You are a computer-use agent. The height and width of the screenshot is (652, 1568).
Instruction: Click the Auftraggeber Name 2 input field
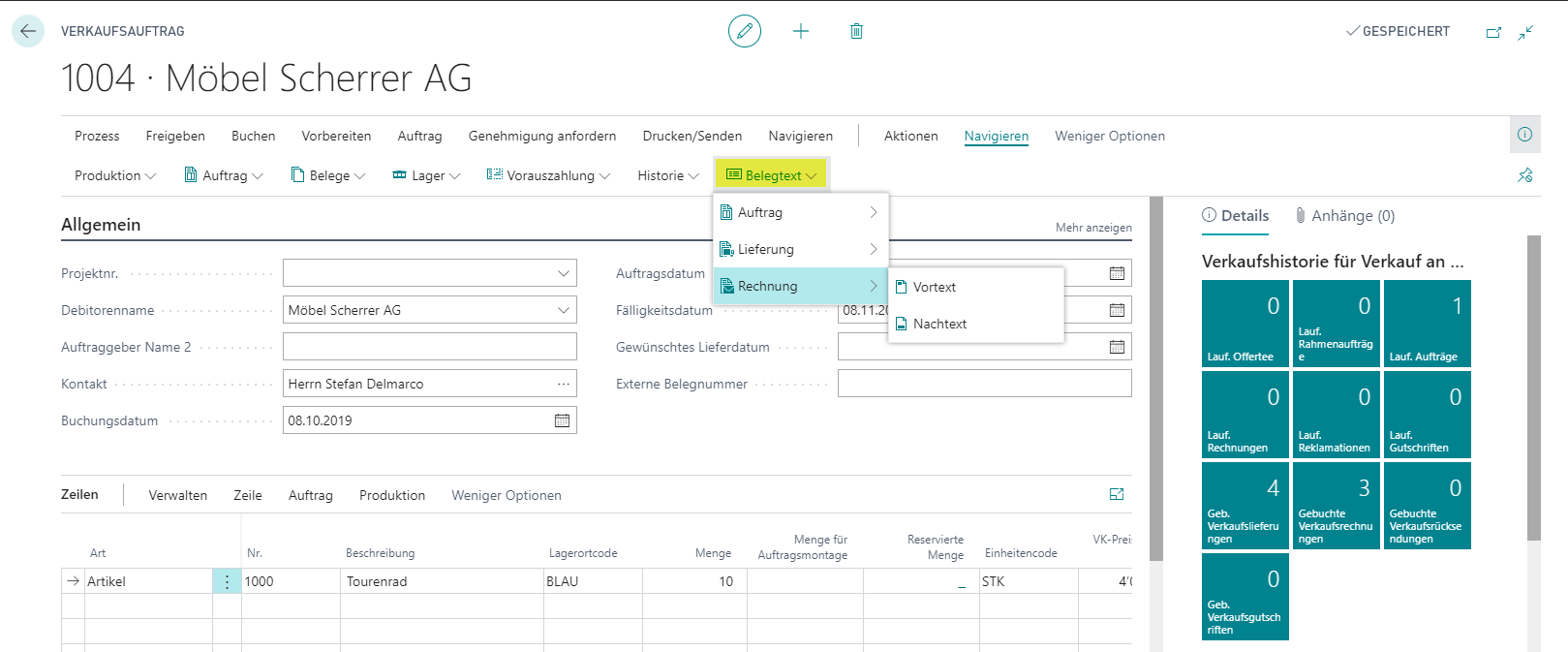click(430, 347)
